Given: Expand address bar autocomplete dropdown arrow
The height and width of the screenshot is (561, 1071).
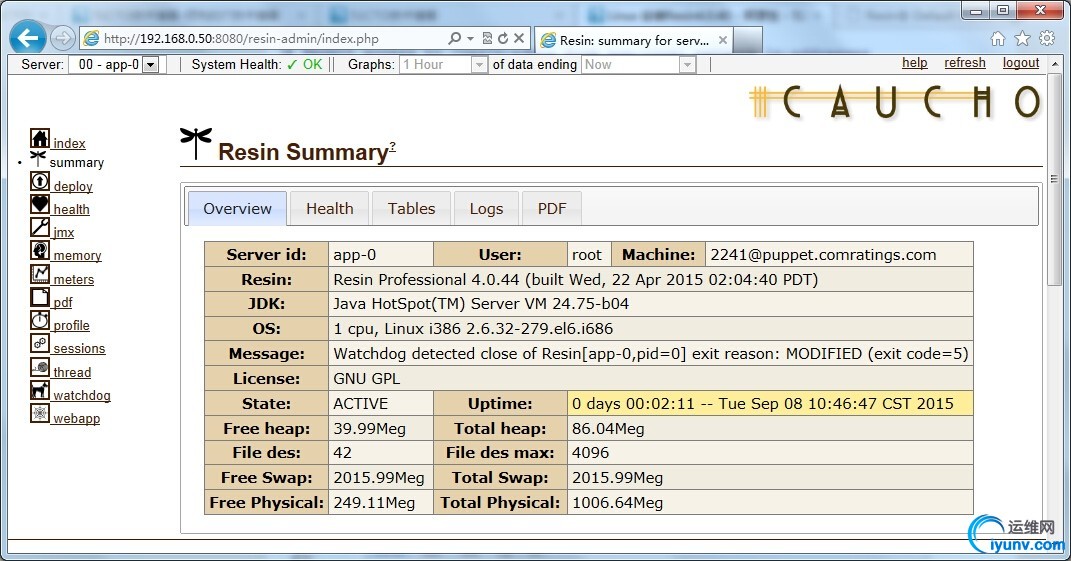Looking at the screenshot, I should pyautogui.click(x=470, y=39).
